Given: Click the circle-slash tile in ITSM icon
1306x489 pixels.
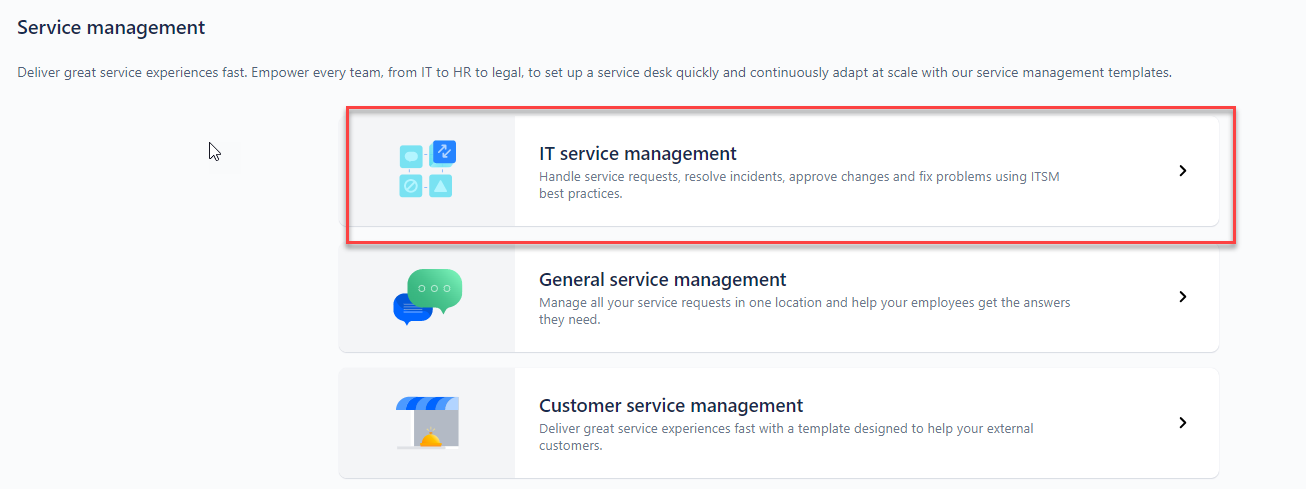Looking at the screenshot, I should tap(410, 186).
